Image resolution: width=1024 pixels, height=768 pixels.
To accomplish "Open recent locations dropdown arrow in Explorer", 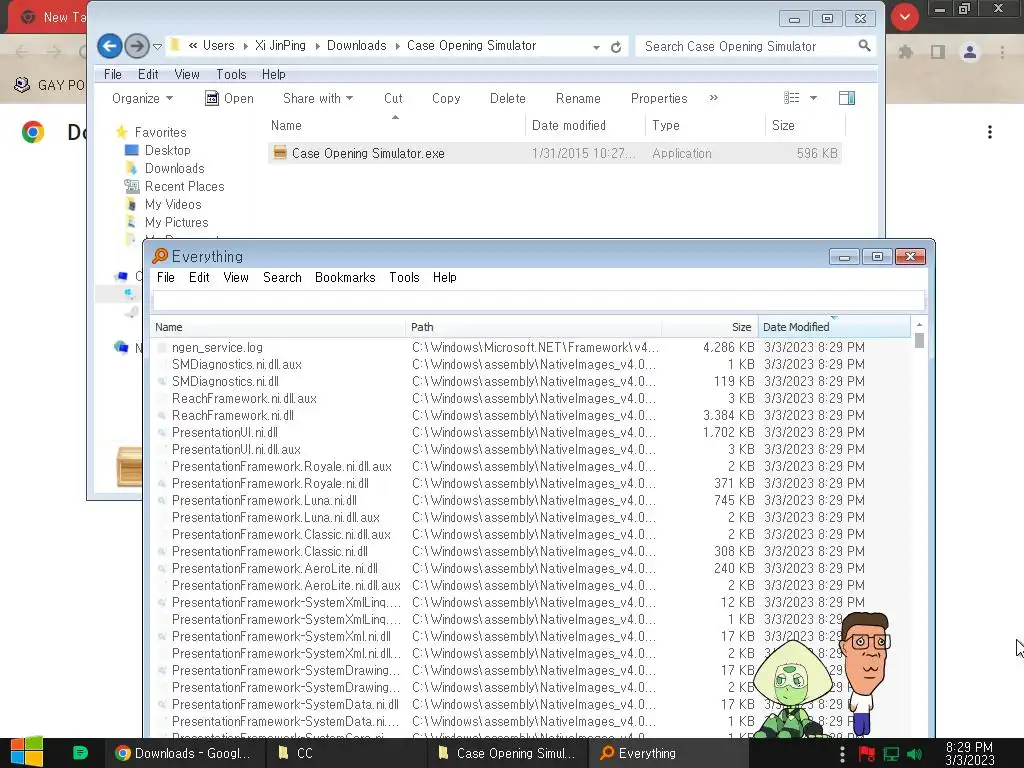I will (157, 47).
